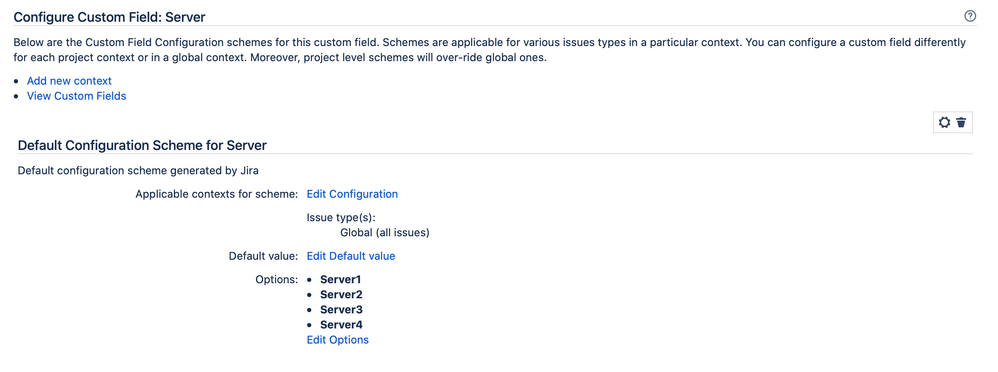Click Edit Configuration link
This screenshot has height=372, width=998.
tap(352, 194)
